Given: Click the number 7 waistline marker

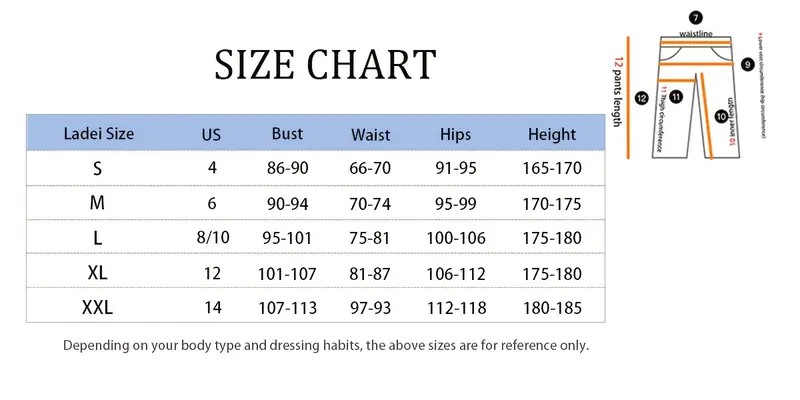Looking at the screenshot, I should 696,18.
